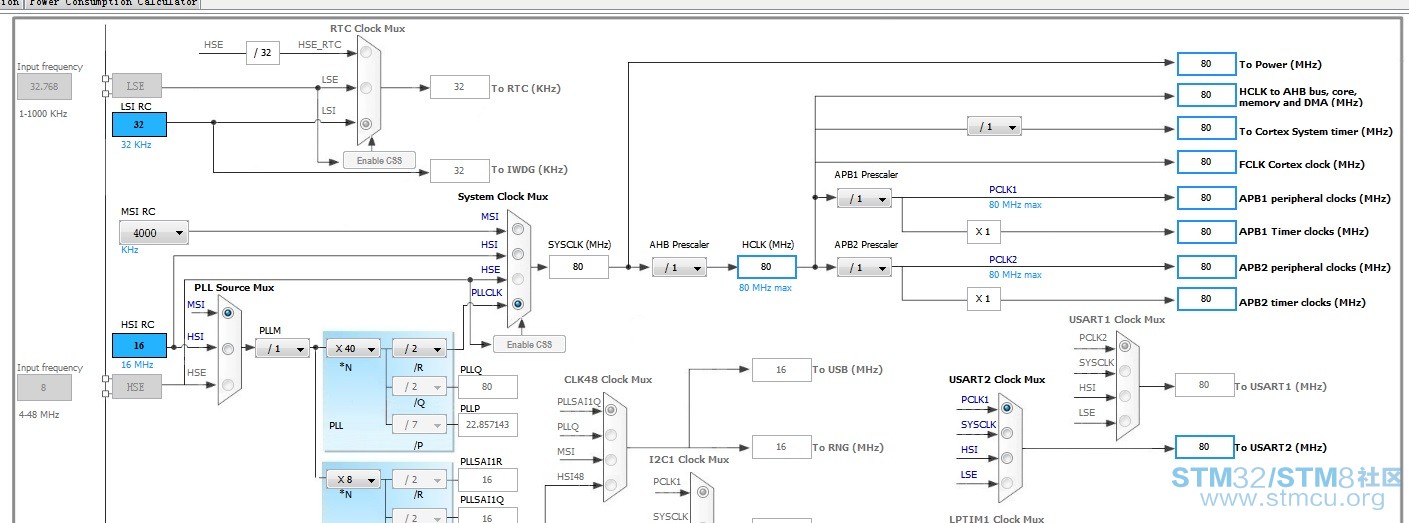This screenshot has width=1409, height=523.
Task: Click Enable CSS under RTC Clock Mux
Action: coord(379,160)
